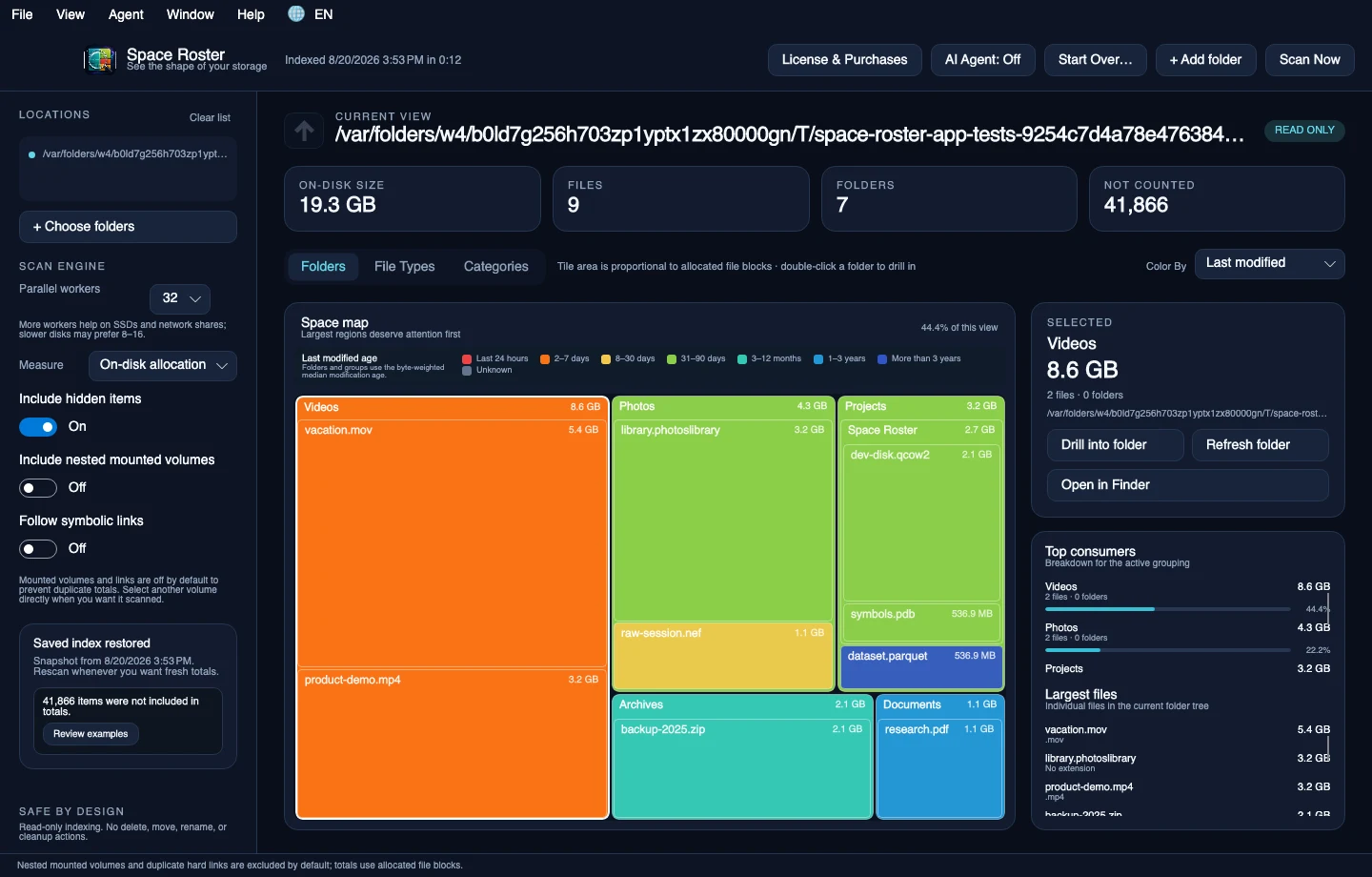Click vacation.mov in Largest files list

[1187, 734]
